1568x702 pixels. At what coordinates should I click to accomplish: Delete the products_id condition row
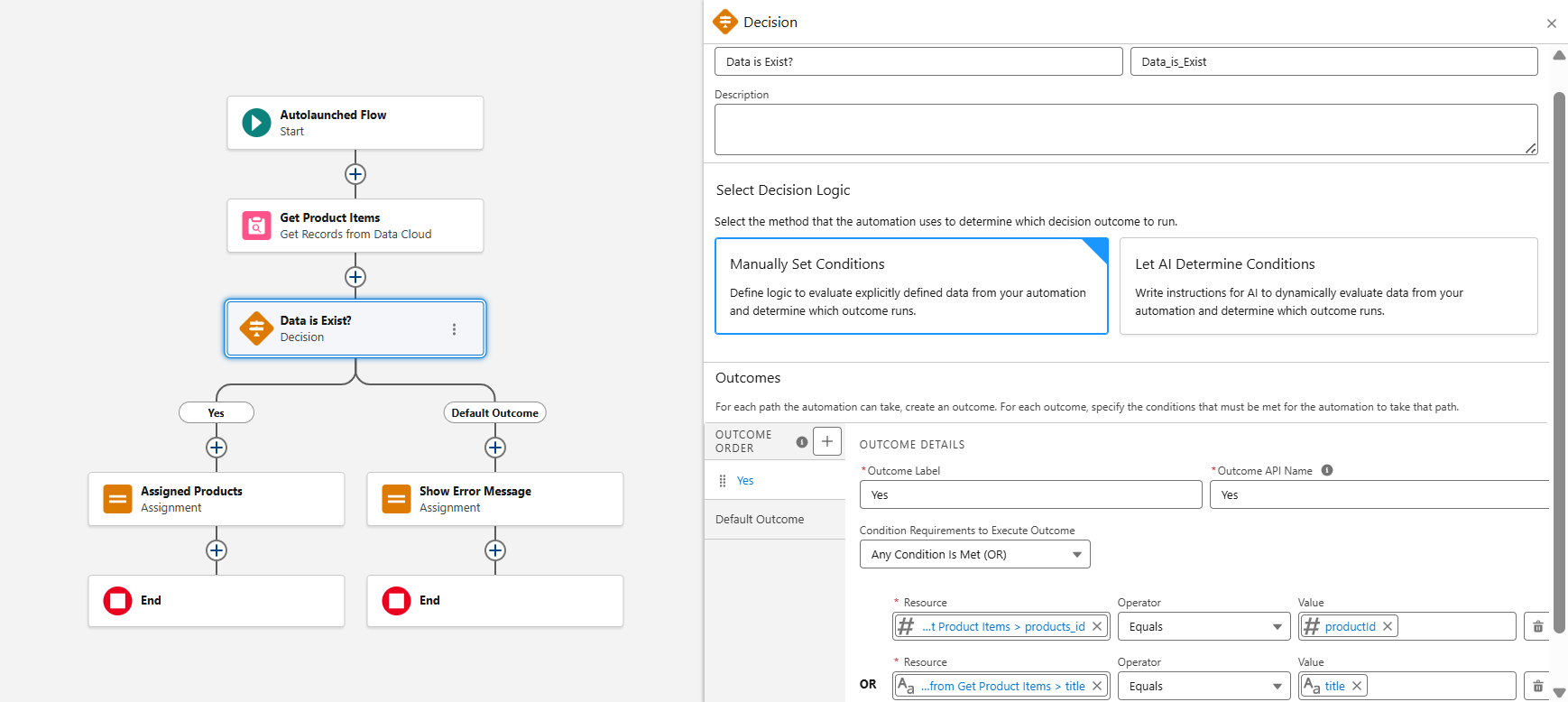click(x=1537, y=626)
